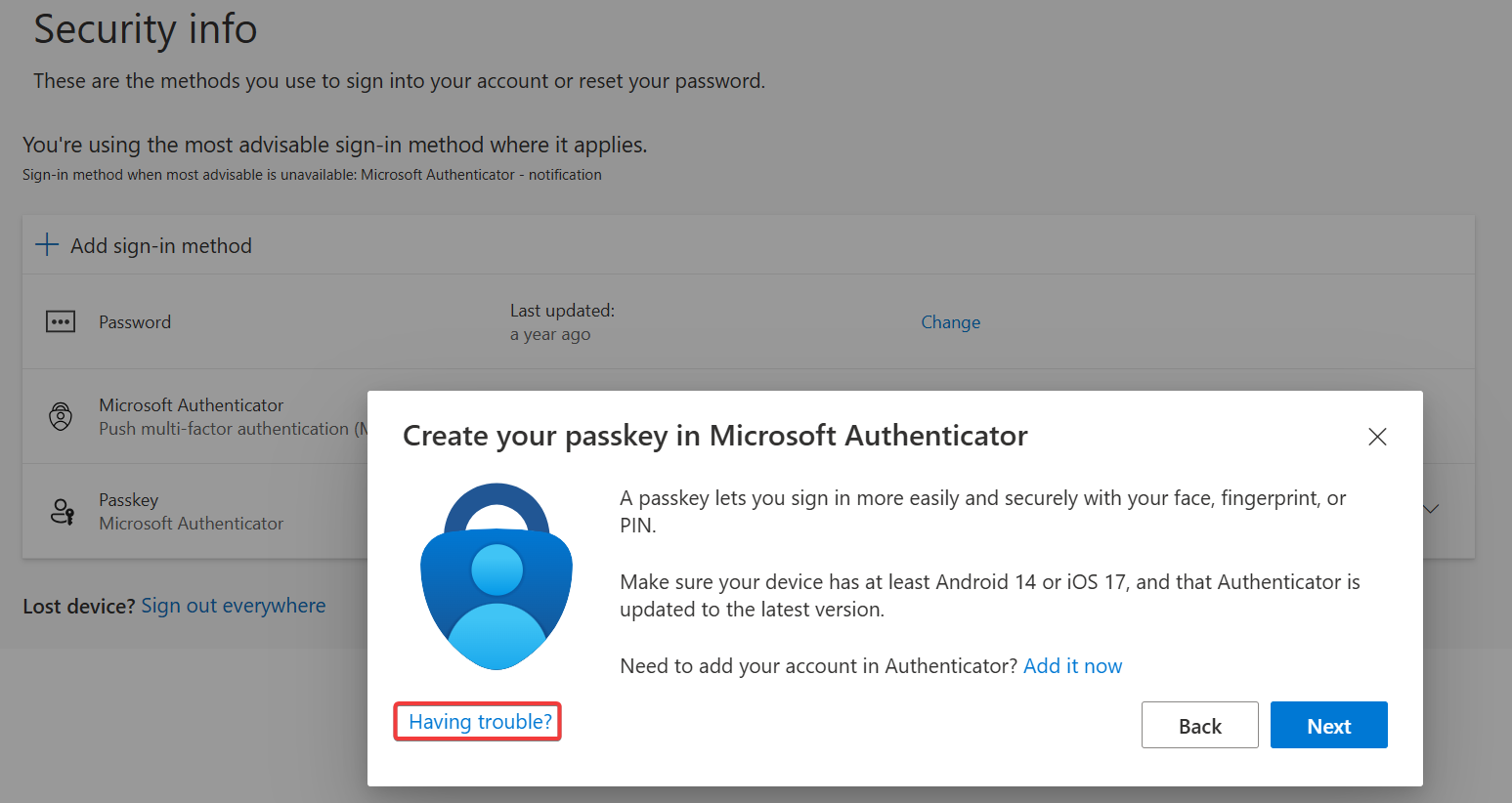Click the Password row dots icon
This screenshot has height=803, width=1512.
point(61,321)
